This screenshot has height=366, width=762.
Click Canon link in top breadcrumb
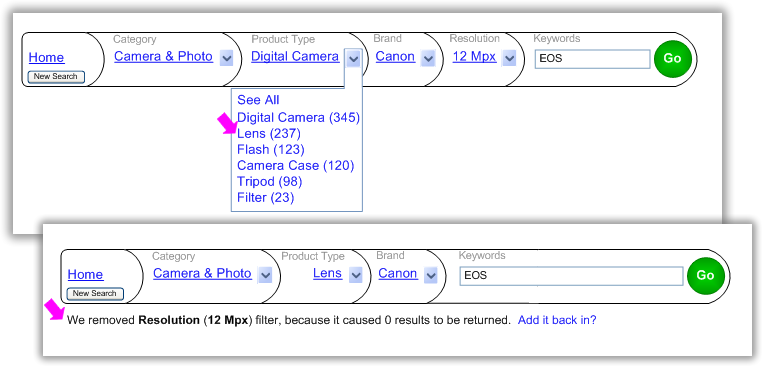click(x=395, y=56)
